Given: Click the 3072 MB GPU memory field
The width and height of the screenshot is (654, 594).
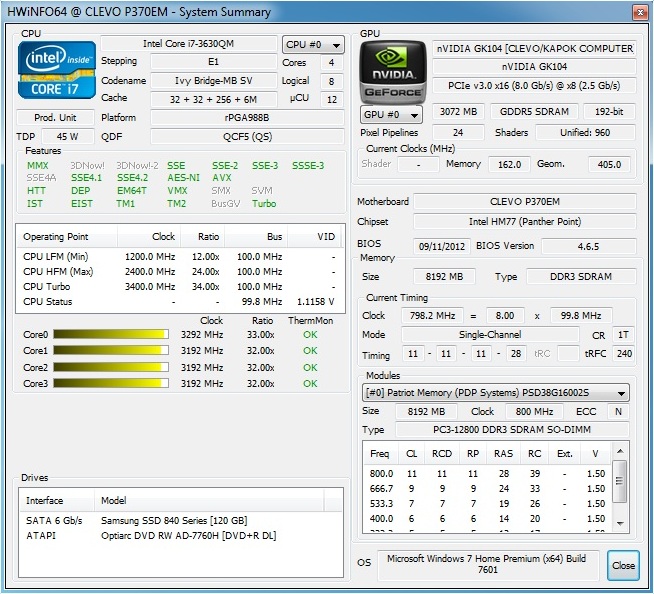Looking at the screenshot, I should click(x=458, y=111).
